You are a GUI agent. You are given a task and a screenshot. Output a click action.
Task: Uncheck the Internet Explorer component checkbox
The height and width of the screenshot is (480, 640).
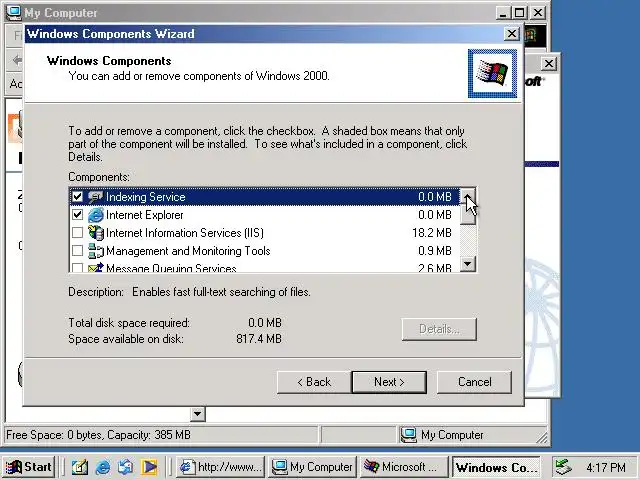(77, 215)
